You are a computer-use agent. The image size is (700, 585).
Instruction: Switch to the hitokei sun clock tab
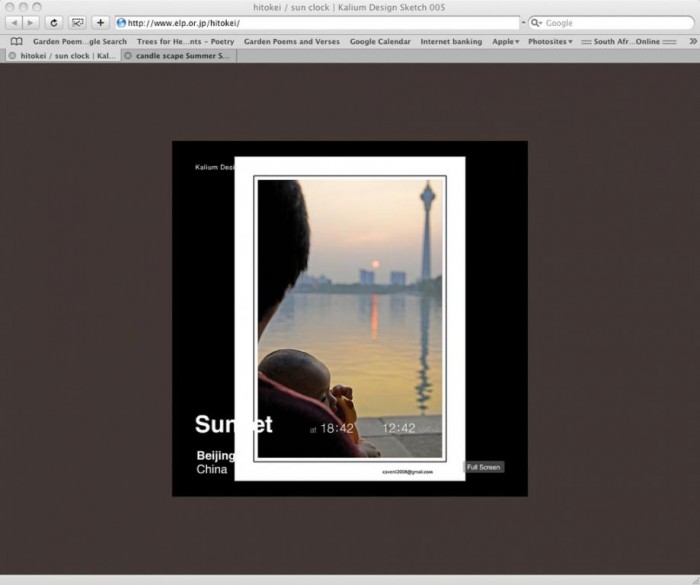click(x=62, y=56)
